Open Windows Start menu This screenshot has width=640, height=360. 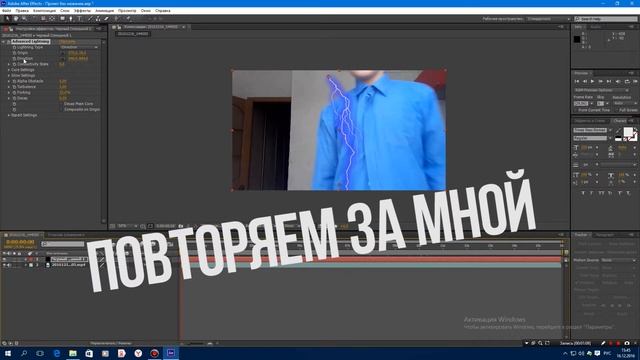(7, 353)
